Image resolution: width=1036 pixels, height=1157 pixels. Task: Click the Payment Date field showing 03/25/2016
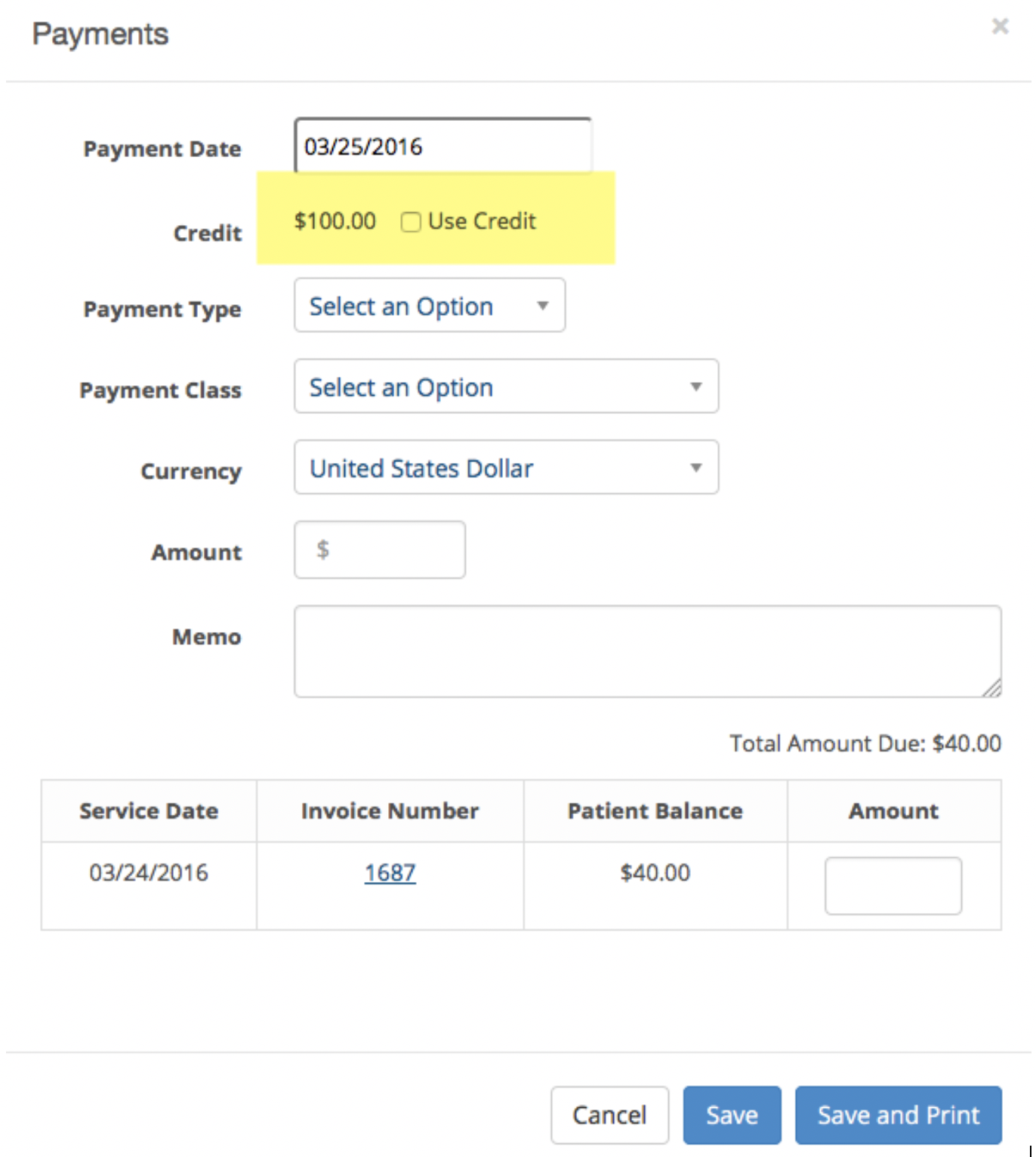(x=442, y=146)
